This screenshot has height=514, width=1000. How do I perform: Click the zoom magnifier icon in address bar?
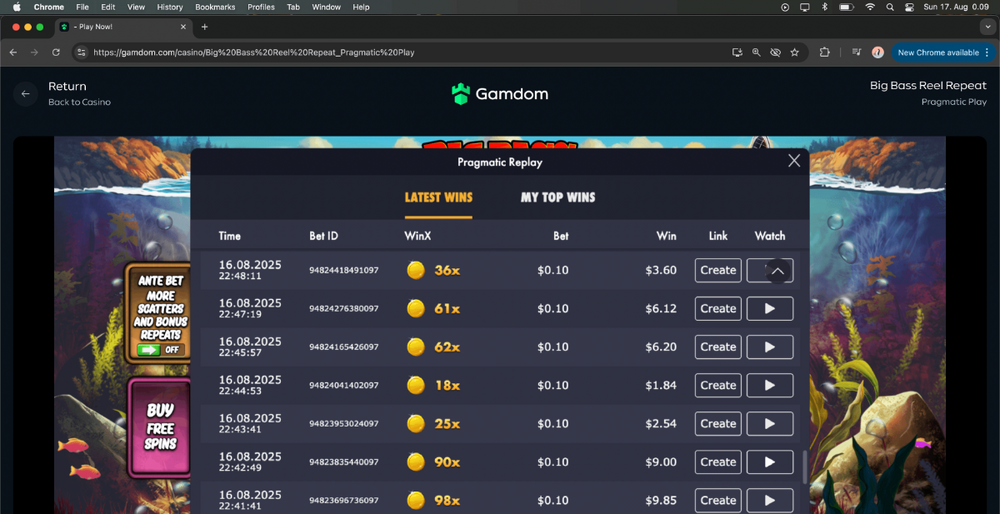pyautogui.click(x=756, y=52)
